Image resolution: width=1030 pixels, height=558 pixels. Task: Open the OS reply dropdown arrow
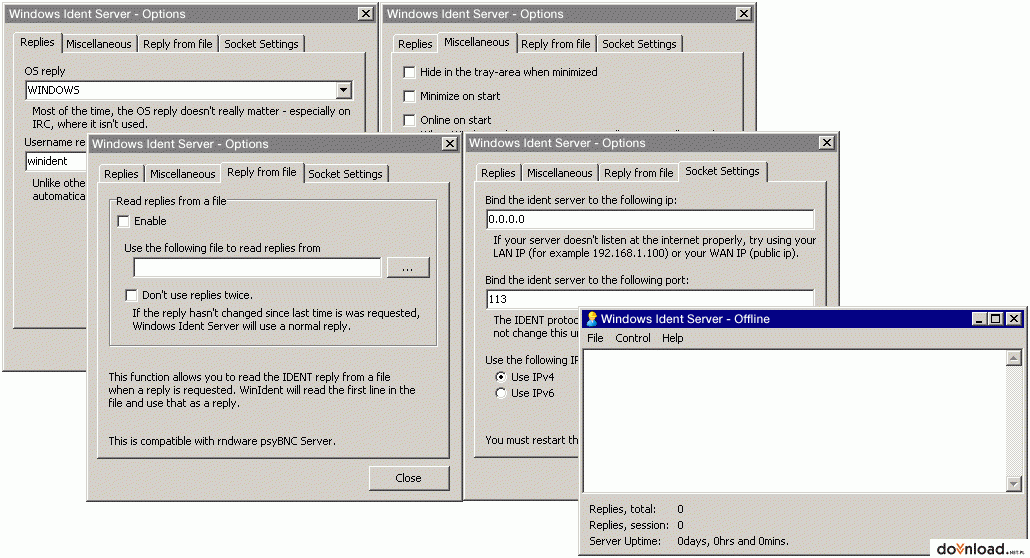(x=344, y=90)
